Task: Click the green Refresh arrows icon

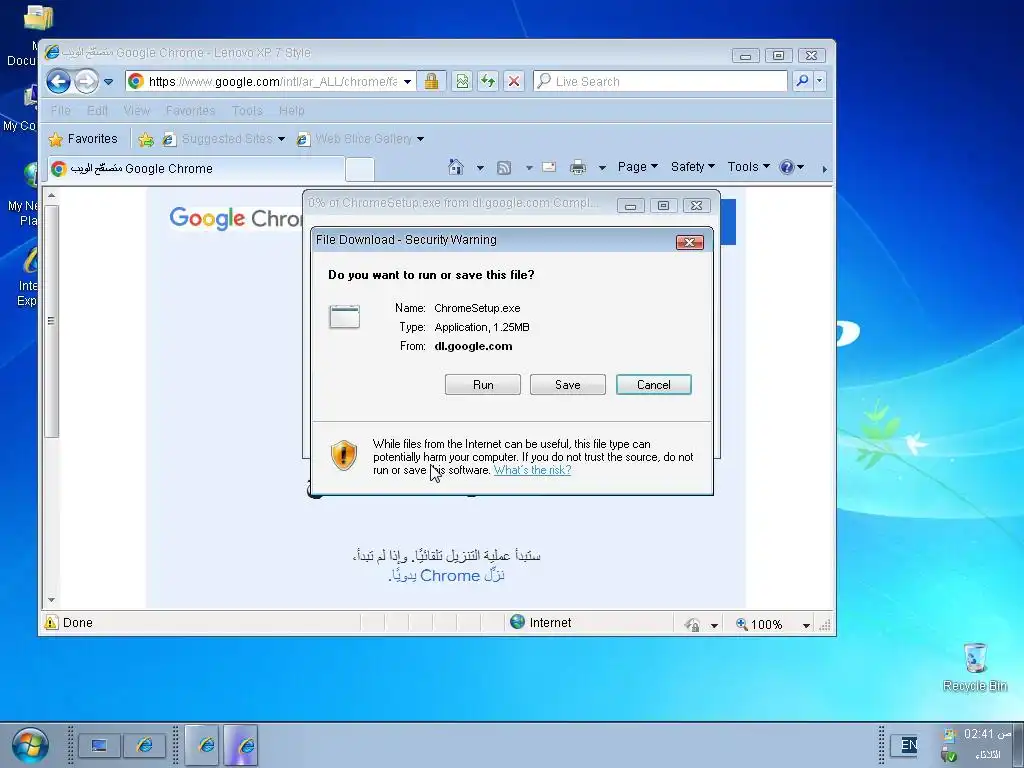Action: pos(488,82)
